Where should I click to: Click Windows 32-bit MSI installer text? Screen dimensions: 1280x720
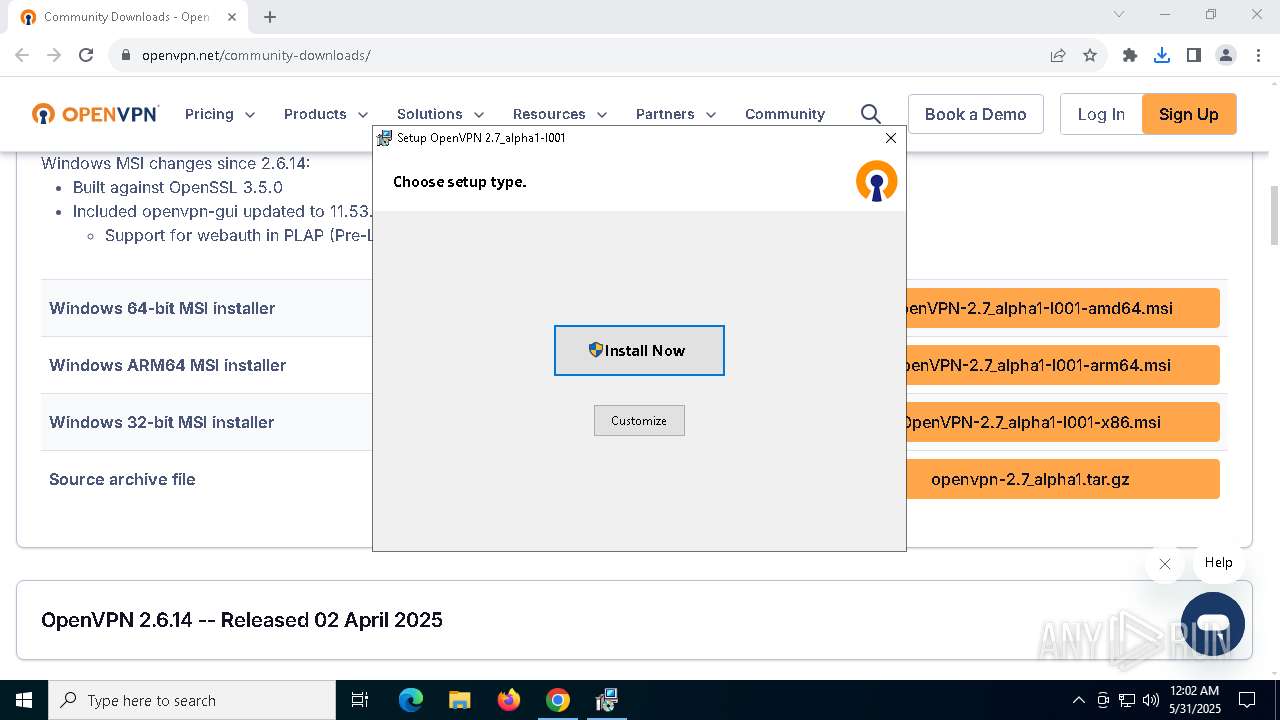tap(162, 422)
